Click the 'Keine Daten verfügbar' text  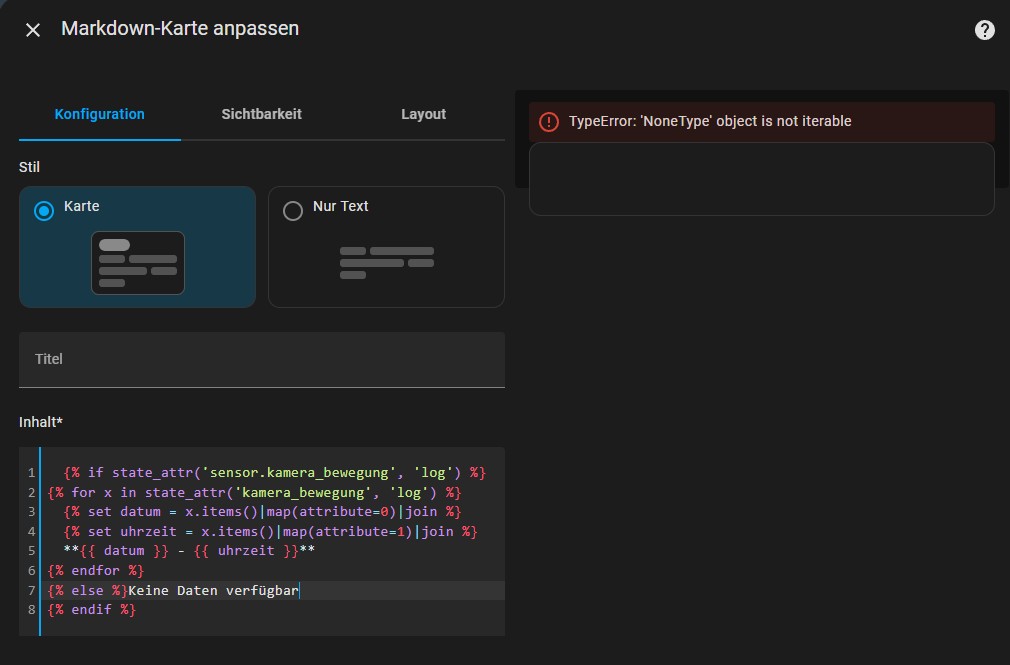tap(213, 590)
